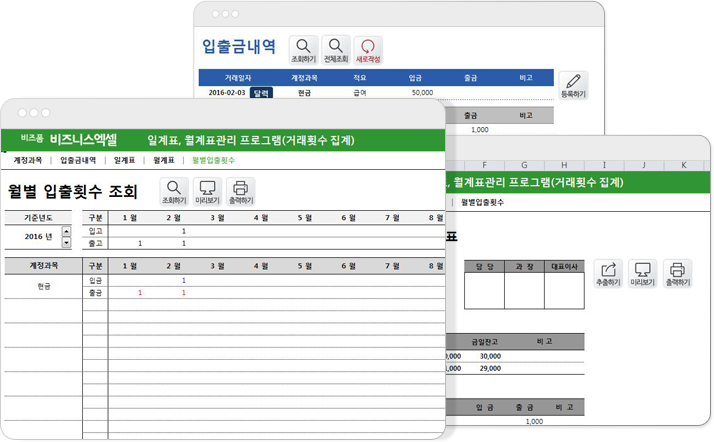
Task: Decrease 기준년도 with the down spinner arrow
Action: 66,242
